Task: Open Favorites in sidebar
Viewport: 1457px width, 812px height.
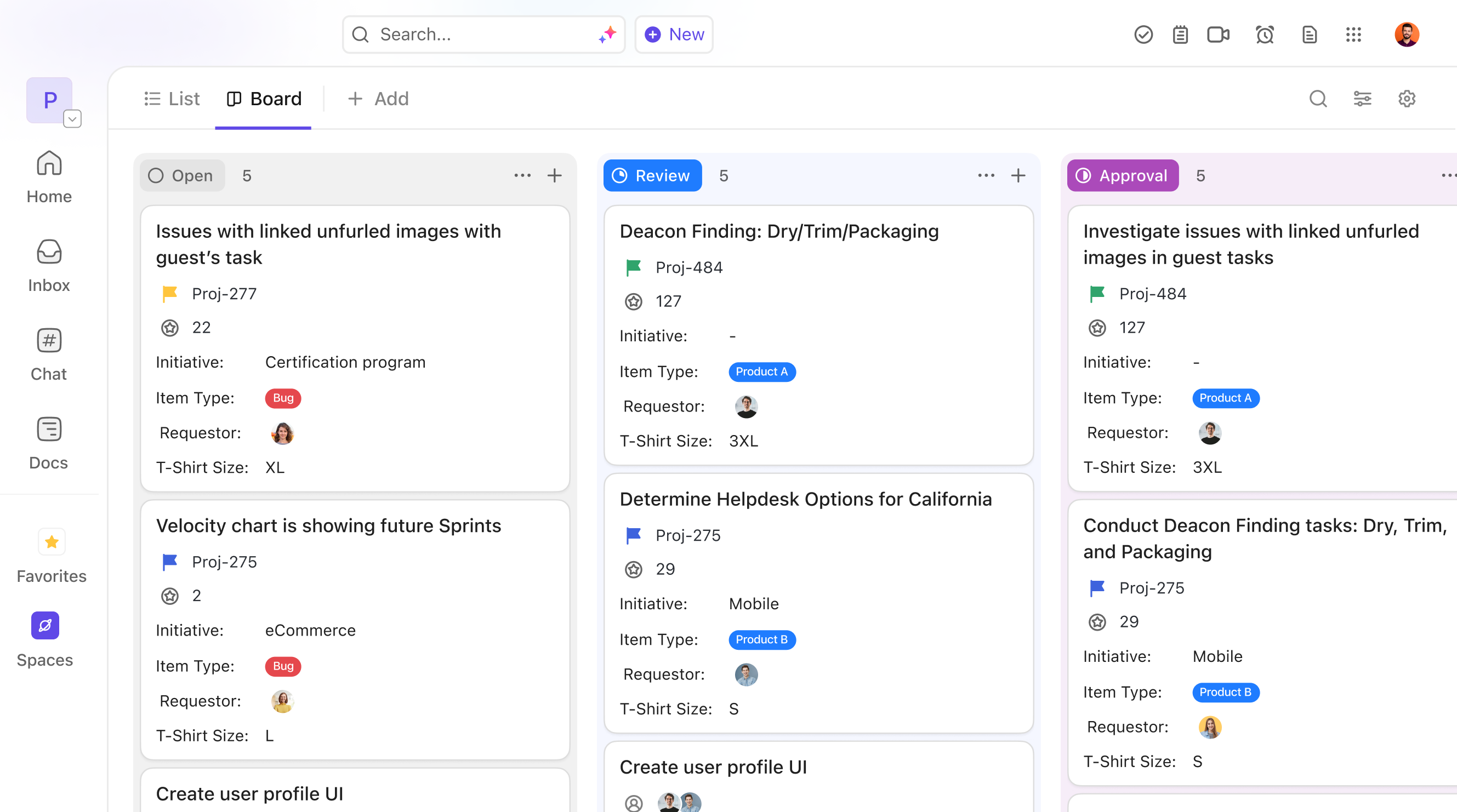Action: coord(52,556)
